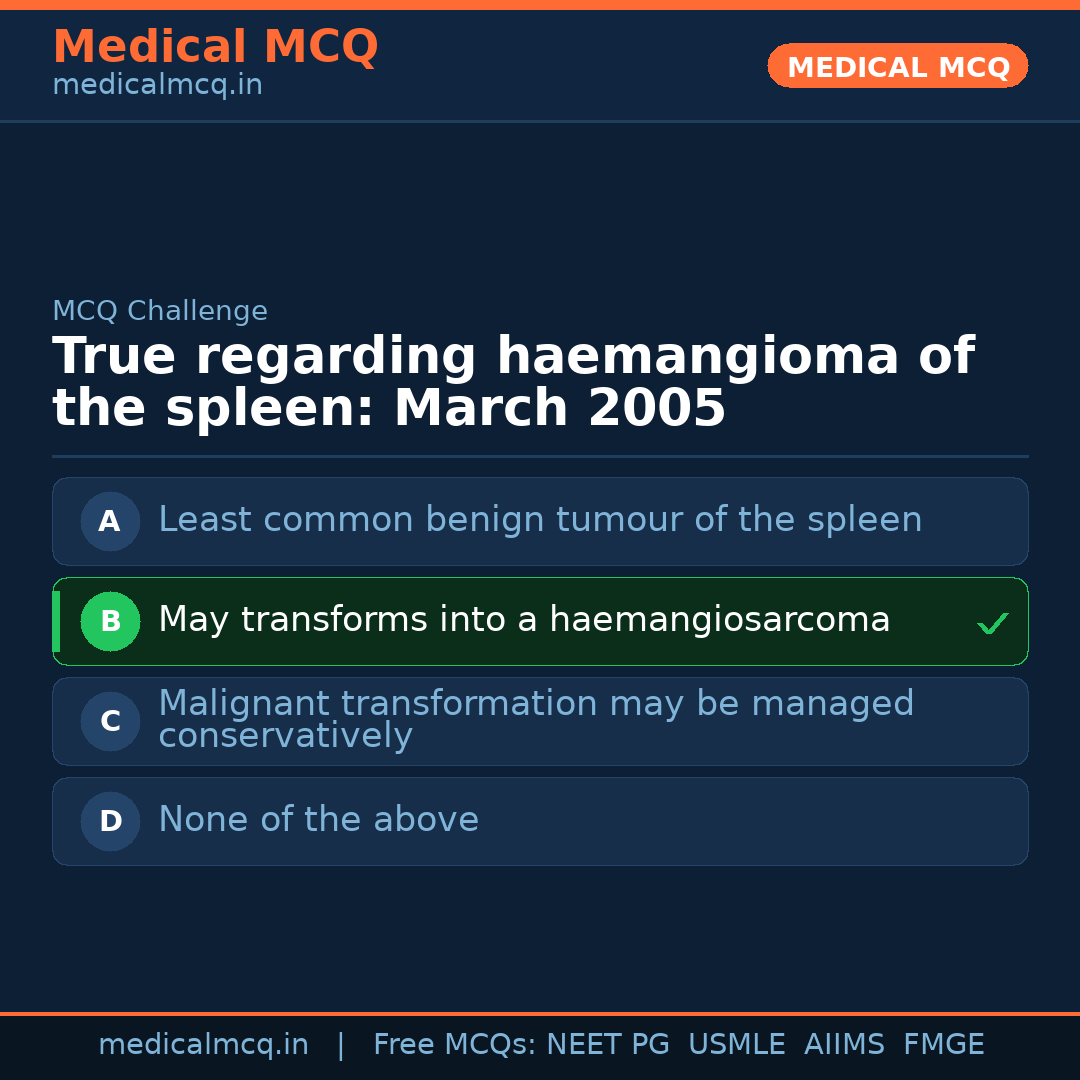
Task: Click the green checkmark icon
Action: [993, 624]
